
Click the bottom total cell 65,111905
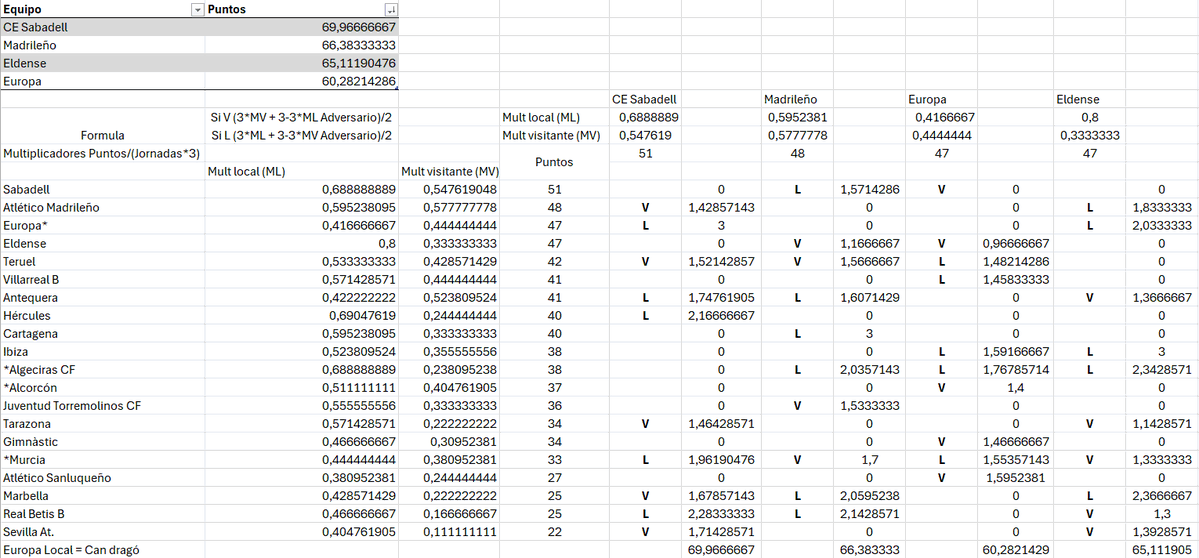click(1162, 550)
